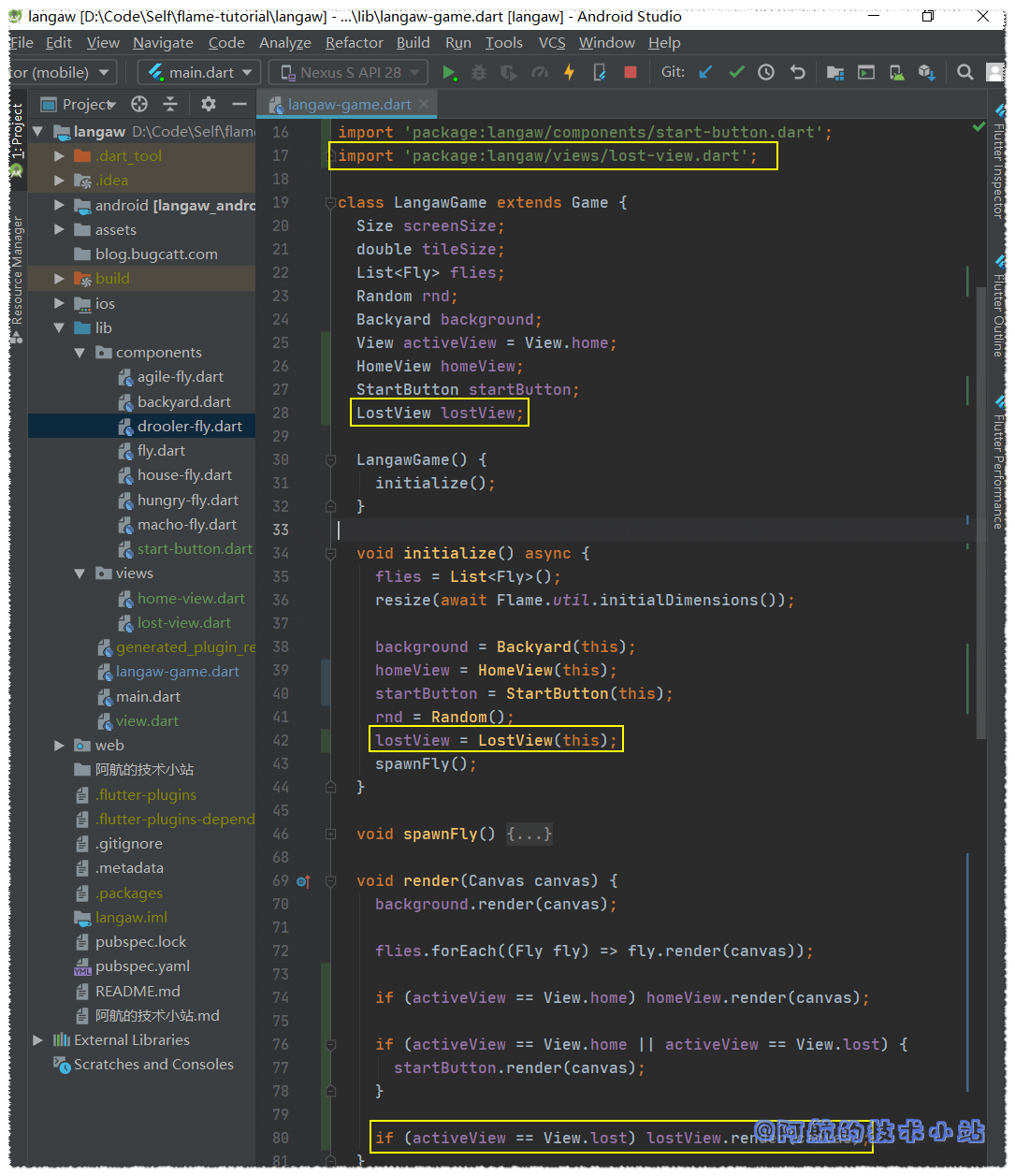
Task: Click locate current file target icon
Action: [139, 104]
